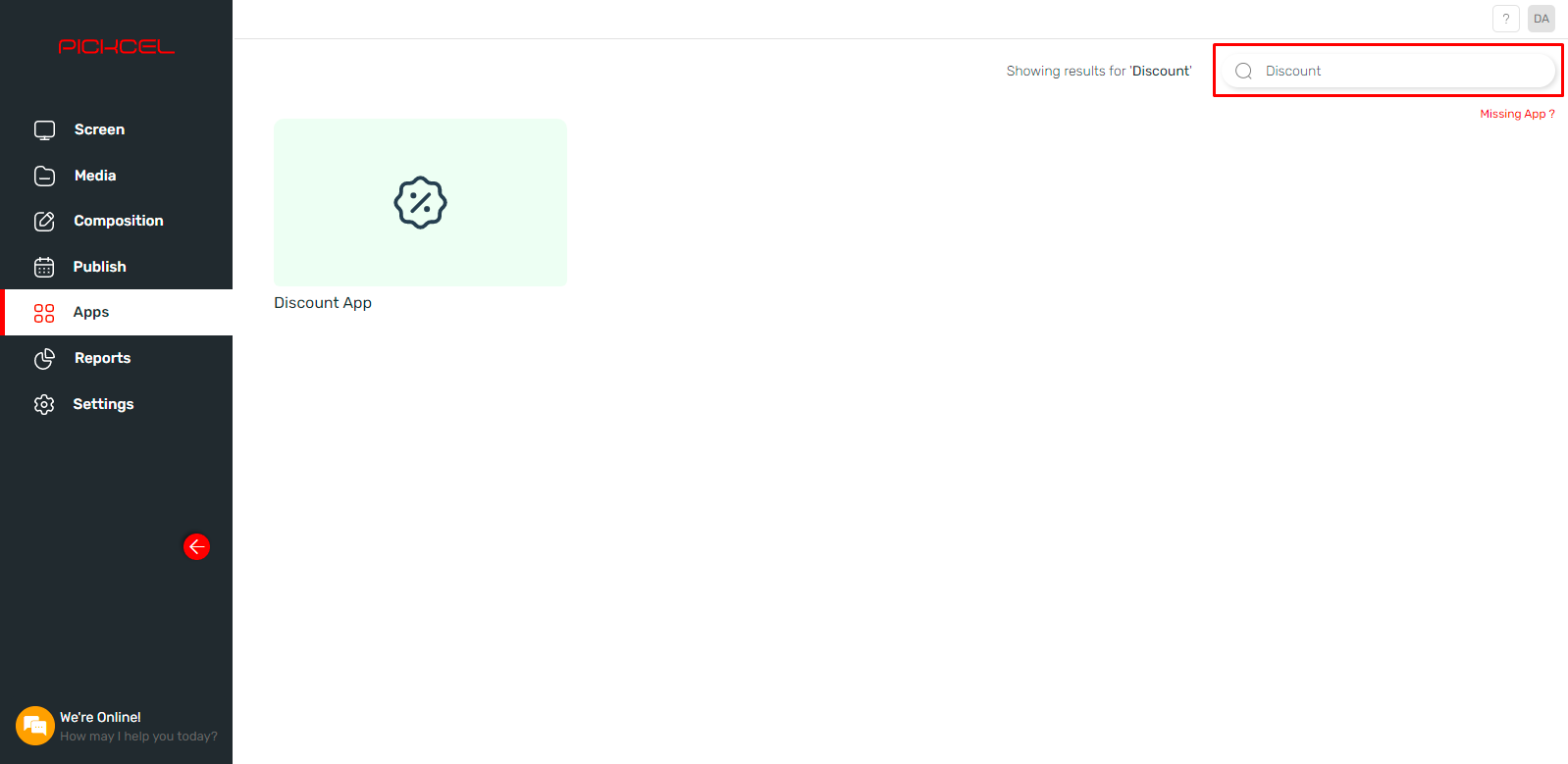This screenshot has height=764, width=1568.
Task: Click the Discount App title text
Action: (x=323, y=303)
